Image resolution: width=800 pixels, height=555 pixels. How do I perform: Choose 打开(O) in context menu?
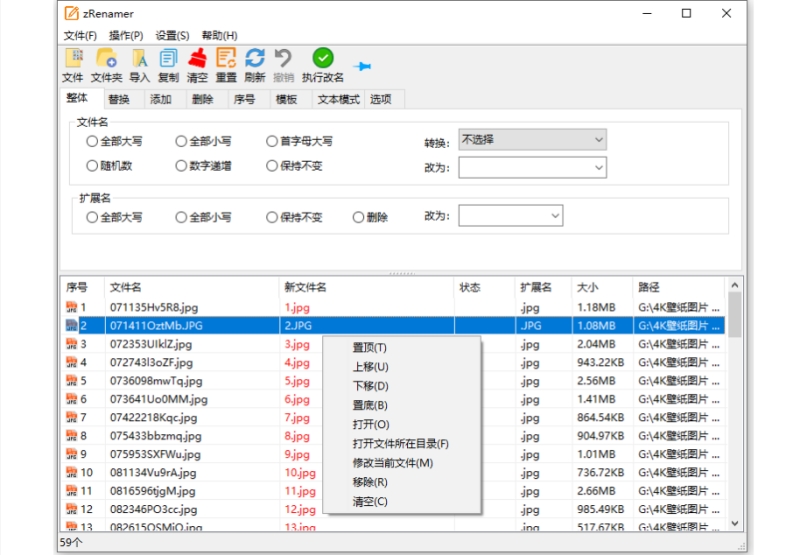point(402,424)
